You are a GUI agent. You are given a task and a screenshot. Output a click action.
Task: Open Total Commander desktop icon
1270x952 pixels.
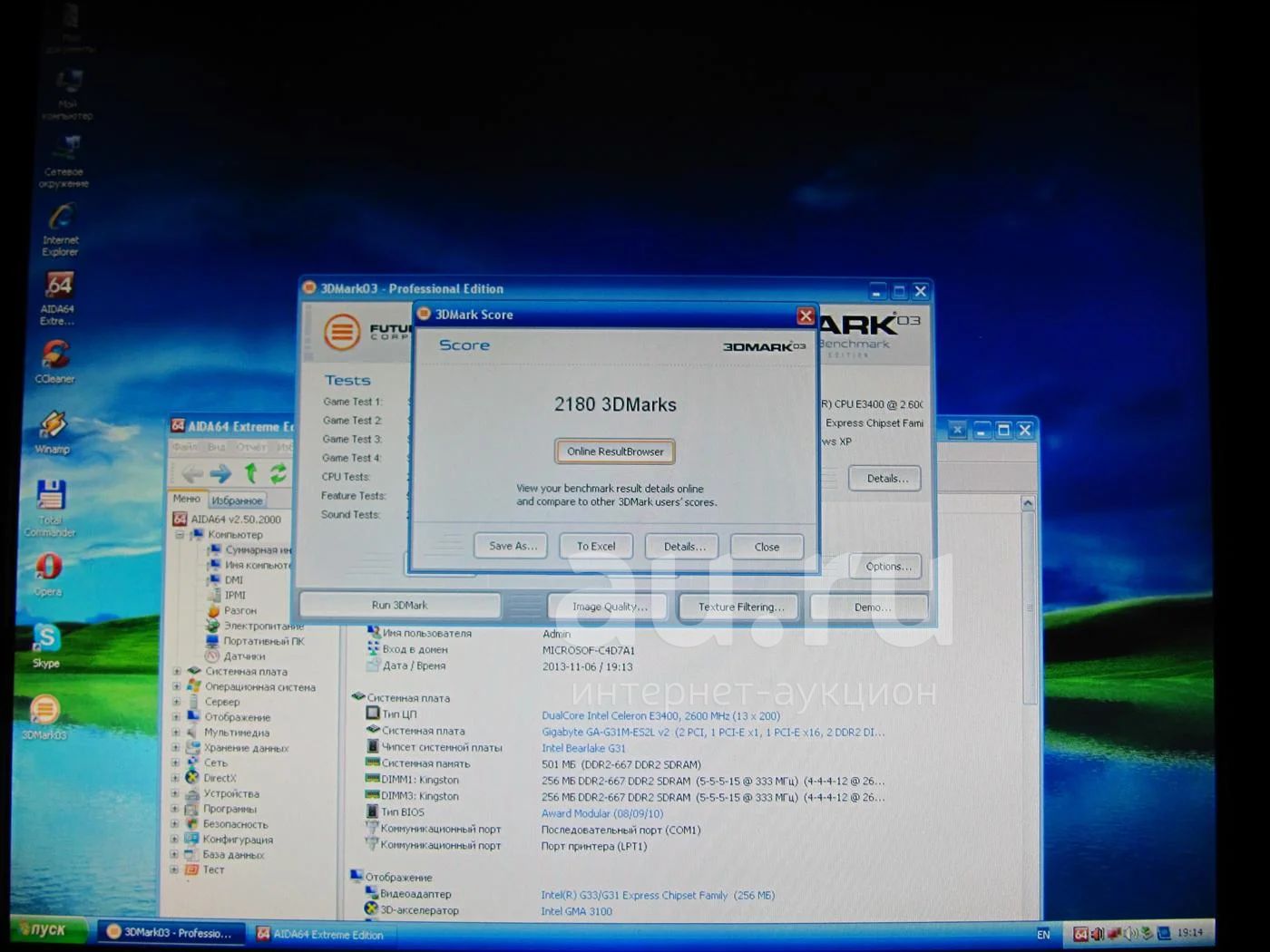click(x=51, y=508)
